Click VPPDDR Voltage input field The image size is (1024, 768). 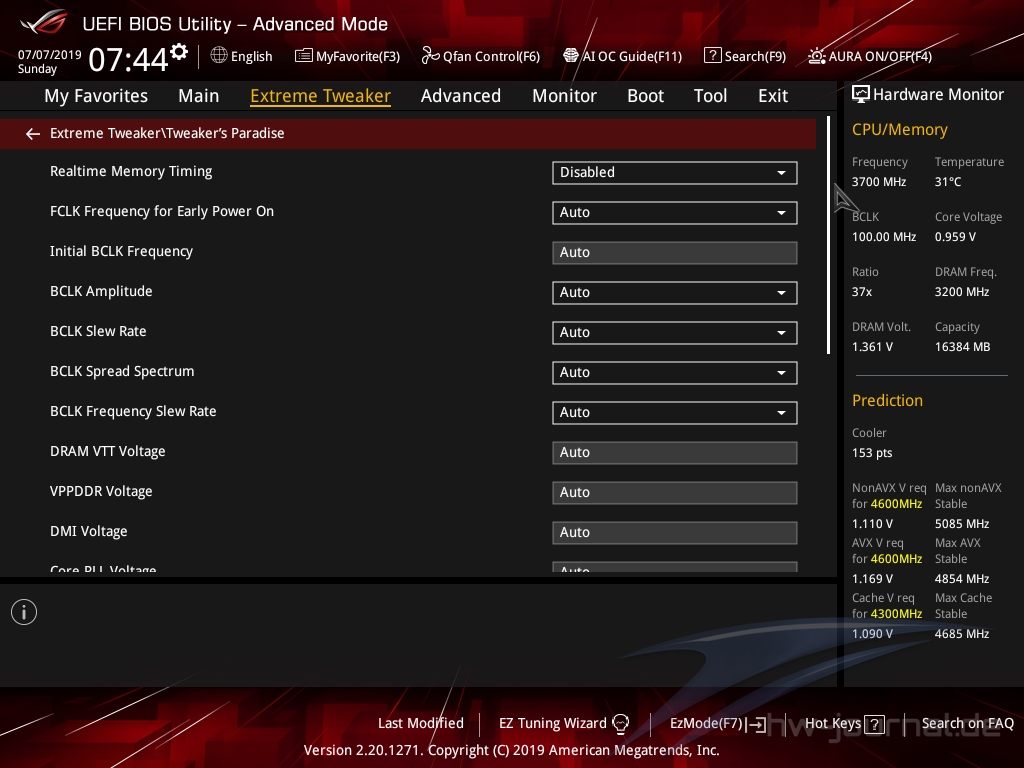click(x=675, y=492)
